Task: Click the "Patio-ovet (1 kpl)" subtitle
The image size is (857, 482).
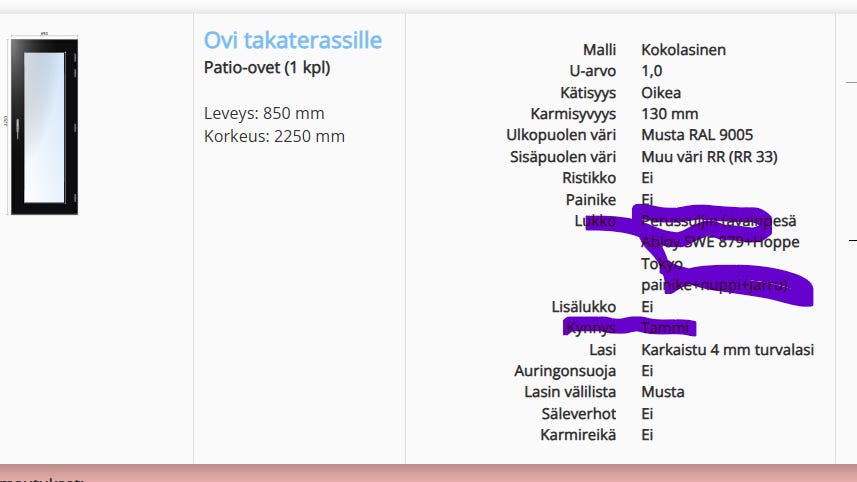Action: tap(267, 68)
